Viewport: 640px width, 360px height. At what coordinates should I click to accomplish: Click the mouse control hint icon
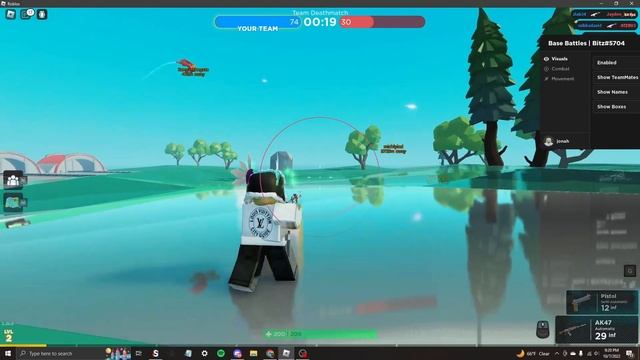click(x=542, y=329)
